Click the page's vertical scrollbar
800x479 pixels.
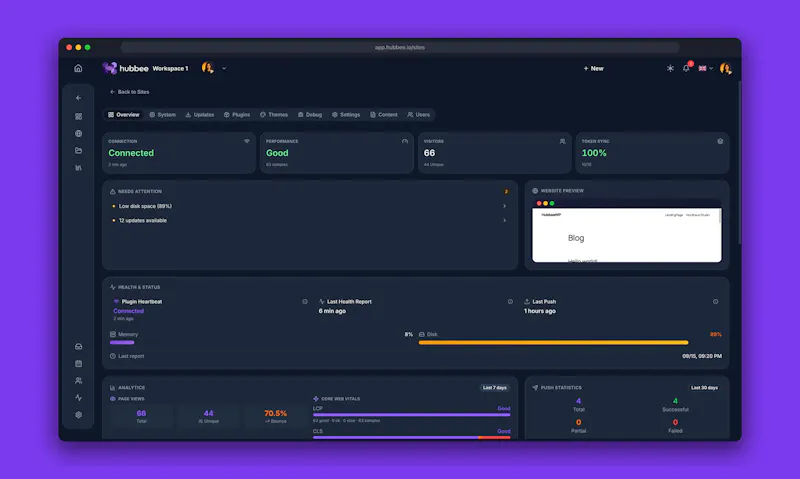[x=739, y=163]
